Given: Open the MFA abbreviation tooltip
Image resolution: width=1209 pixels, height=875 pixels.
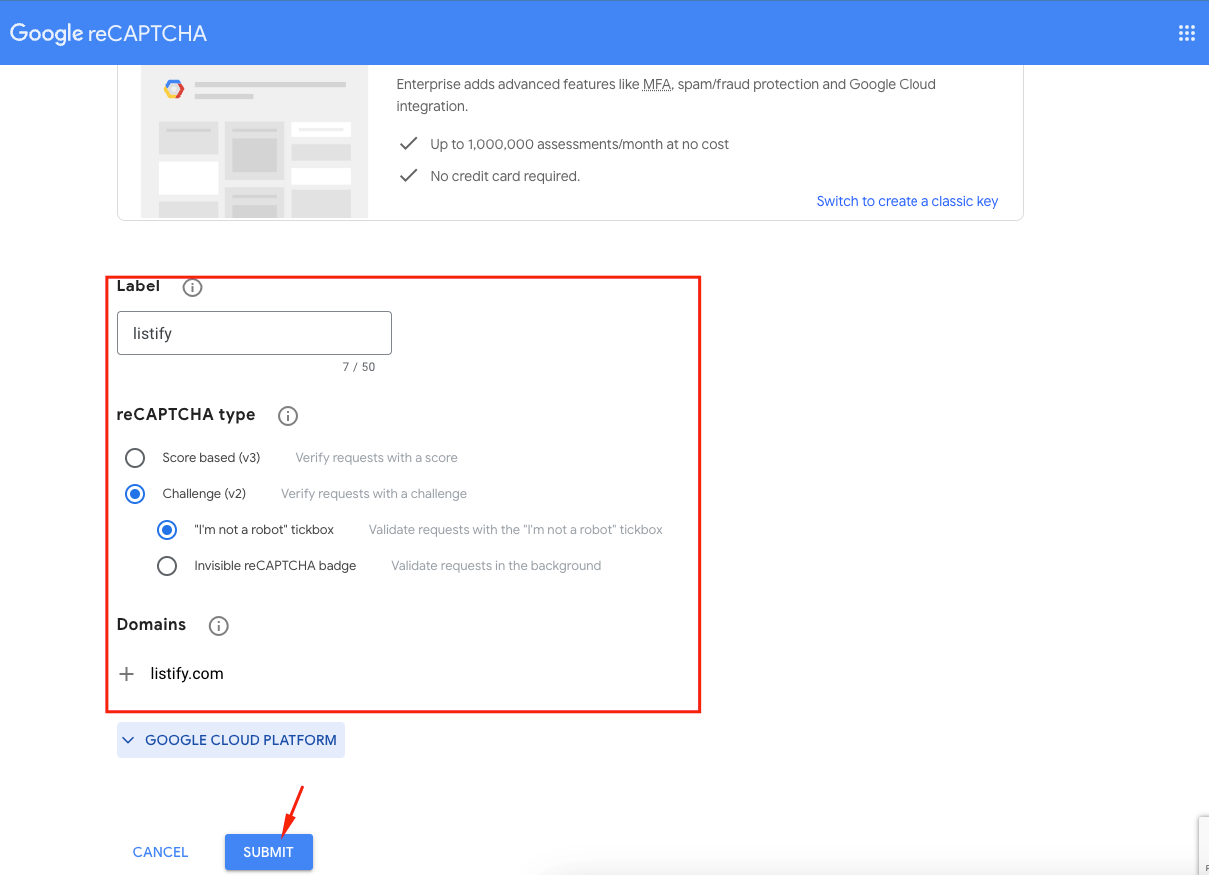Looking at the screenshot, I should 657,84.
